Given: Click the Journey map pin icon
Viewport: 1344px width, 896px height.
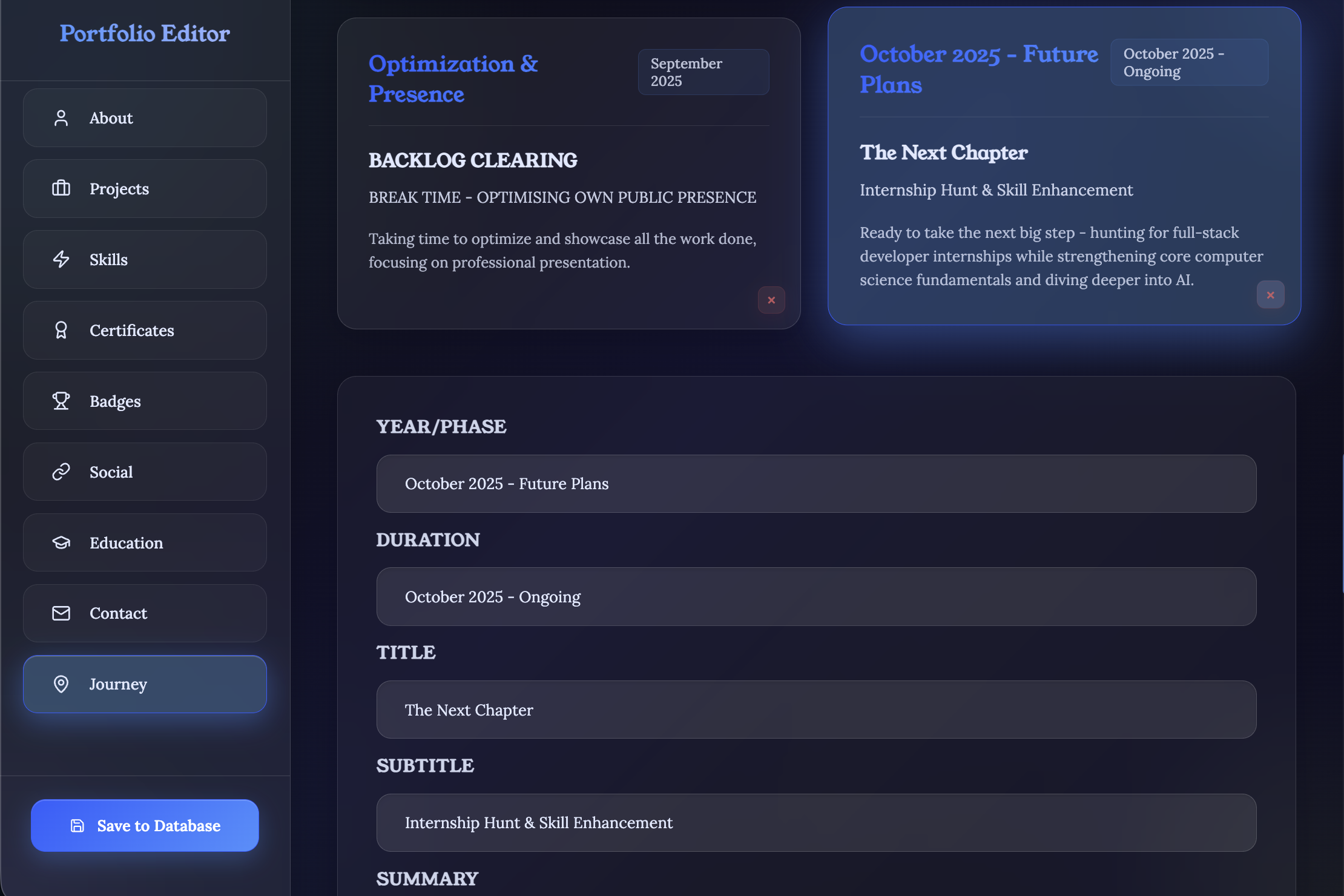Looking at the screenshot, I should point(61,684).
